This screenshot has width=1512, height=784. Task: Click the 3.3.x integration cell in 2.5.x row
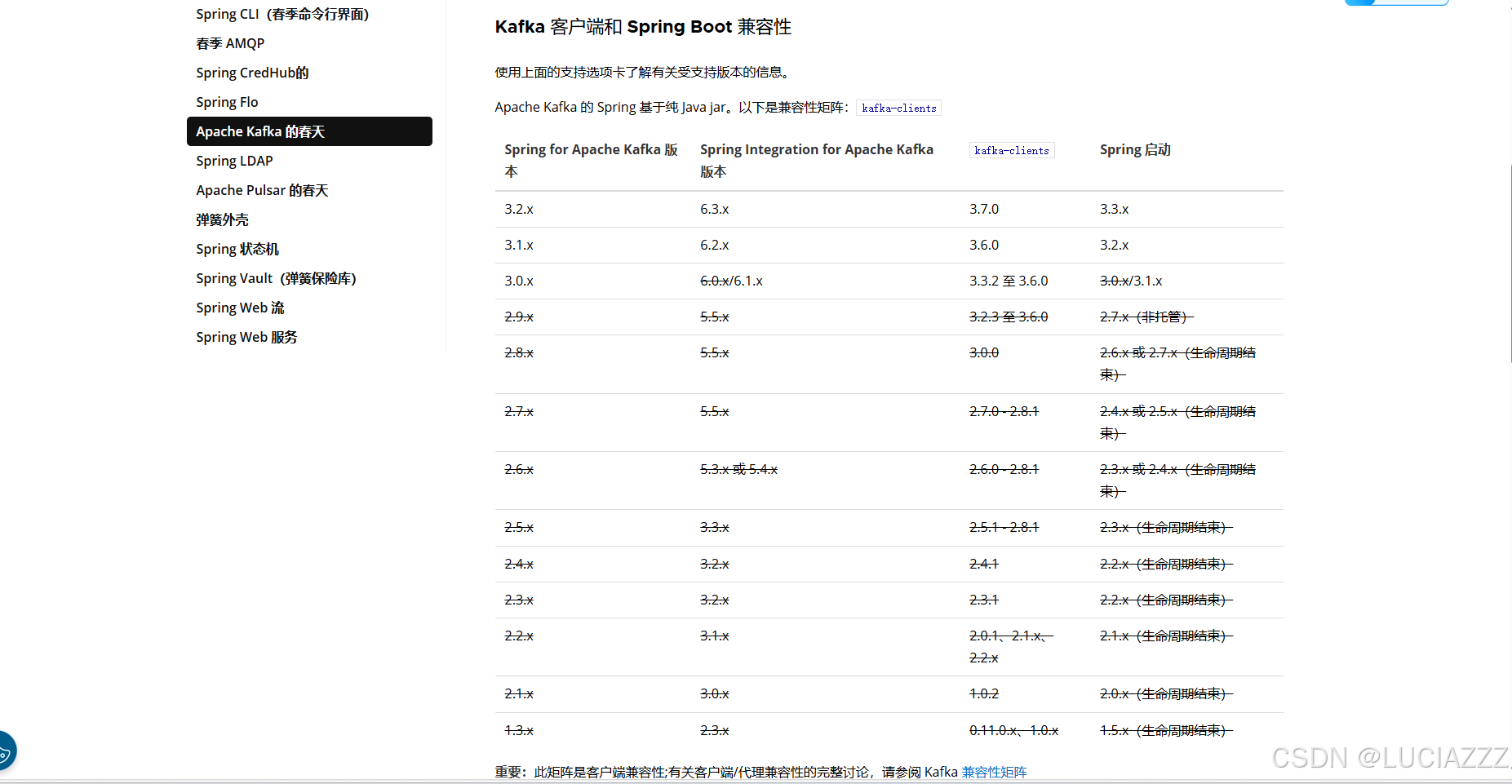click(x=715, y=527)
